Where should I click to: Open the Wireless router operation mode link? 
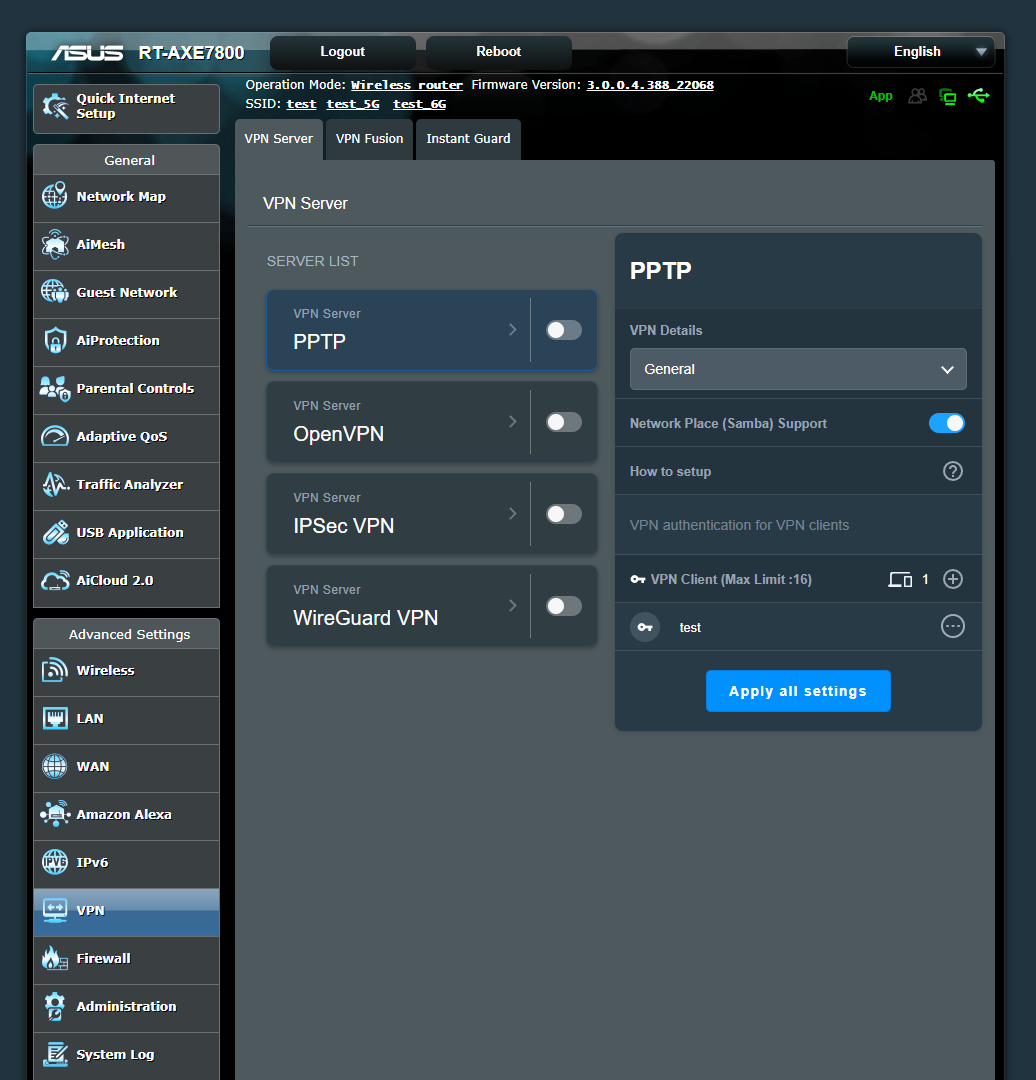pyautogui.click(x=406, y=85)
